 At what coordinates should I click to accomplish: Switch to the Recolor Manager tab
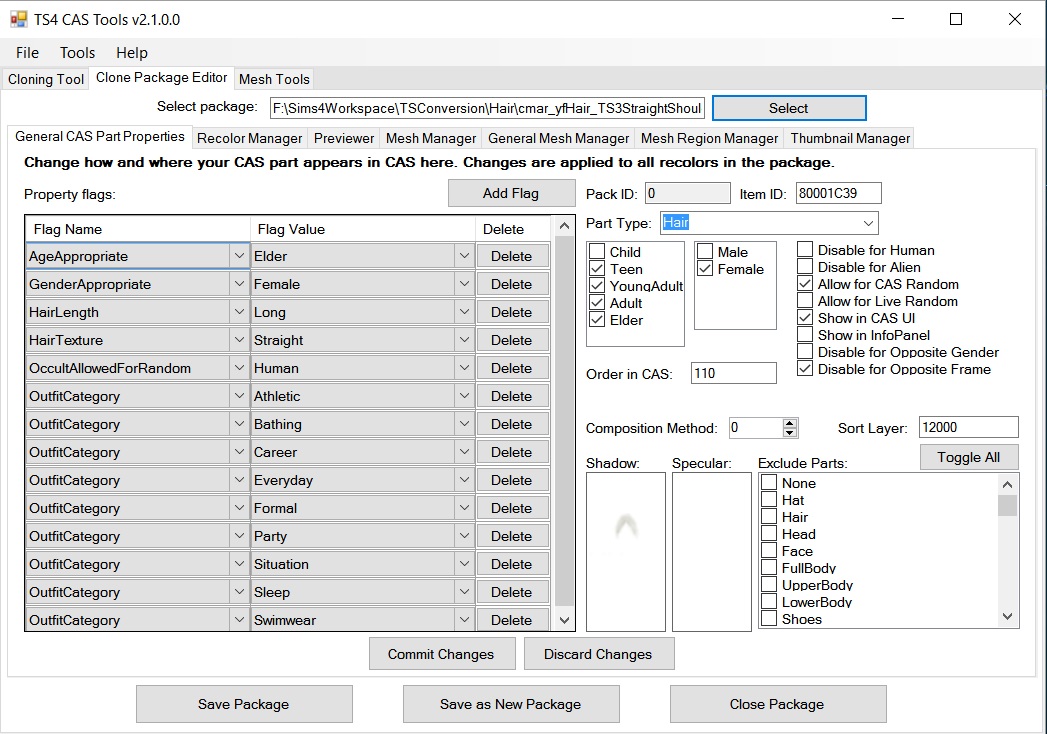coord(249,138)
